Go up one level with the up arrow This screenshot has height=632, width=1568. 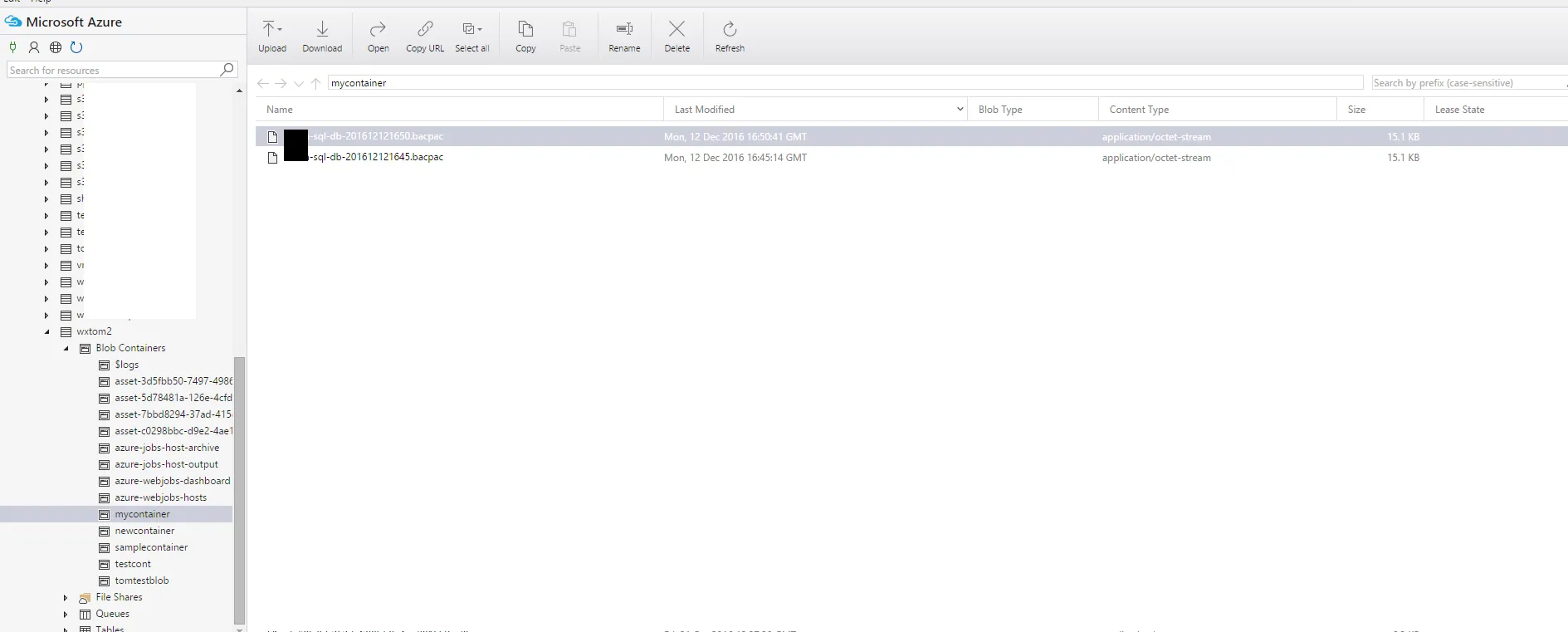pos(315,83)
